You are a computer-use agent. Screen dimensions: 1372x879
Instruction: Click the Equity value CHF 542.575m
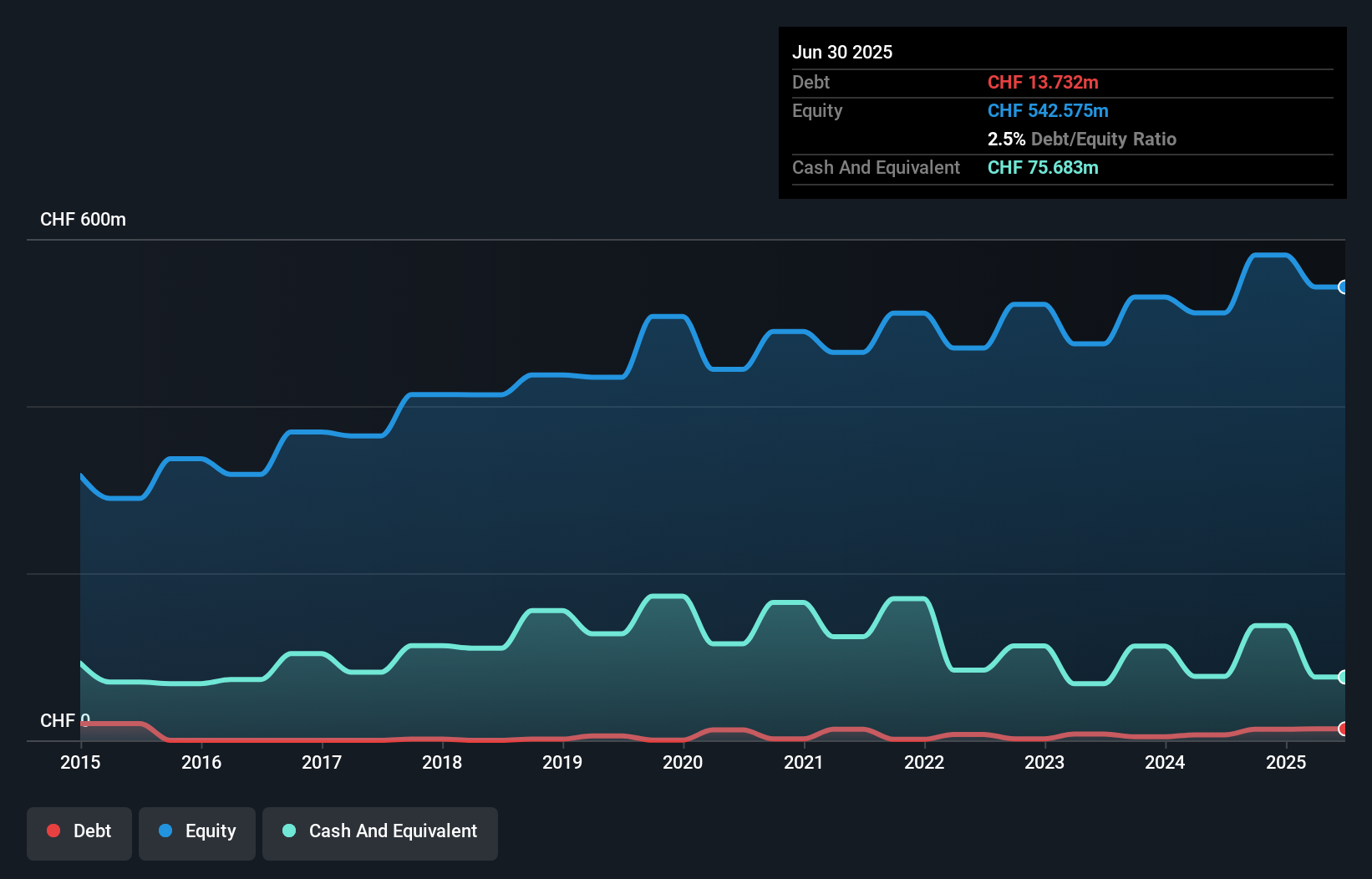1048,110
